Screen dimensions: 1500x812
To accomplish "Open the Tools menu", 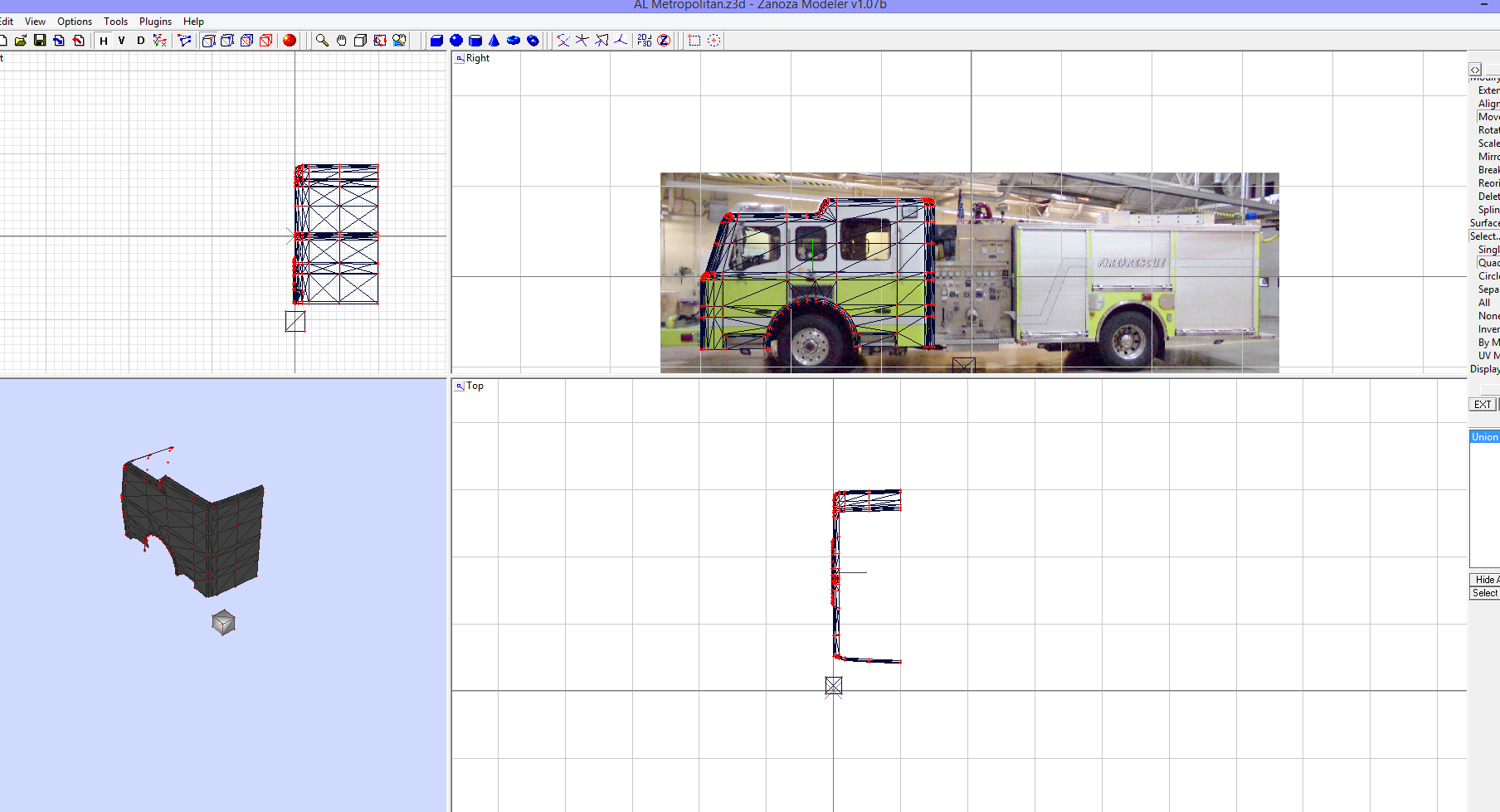I will coord(115,22).
